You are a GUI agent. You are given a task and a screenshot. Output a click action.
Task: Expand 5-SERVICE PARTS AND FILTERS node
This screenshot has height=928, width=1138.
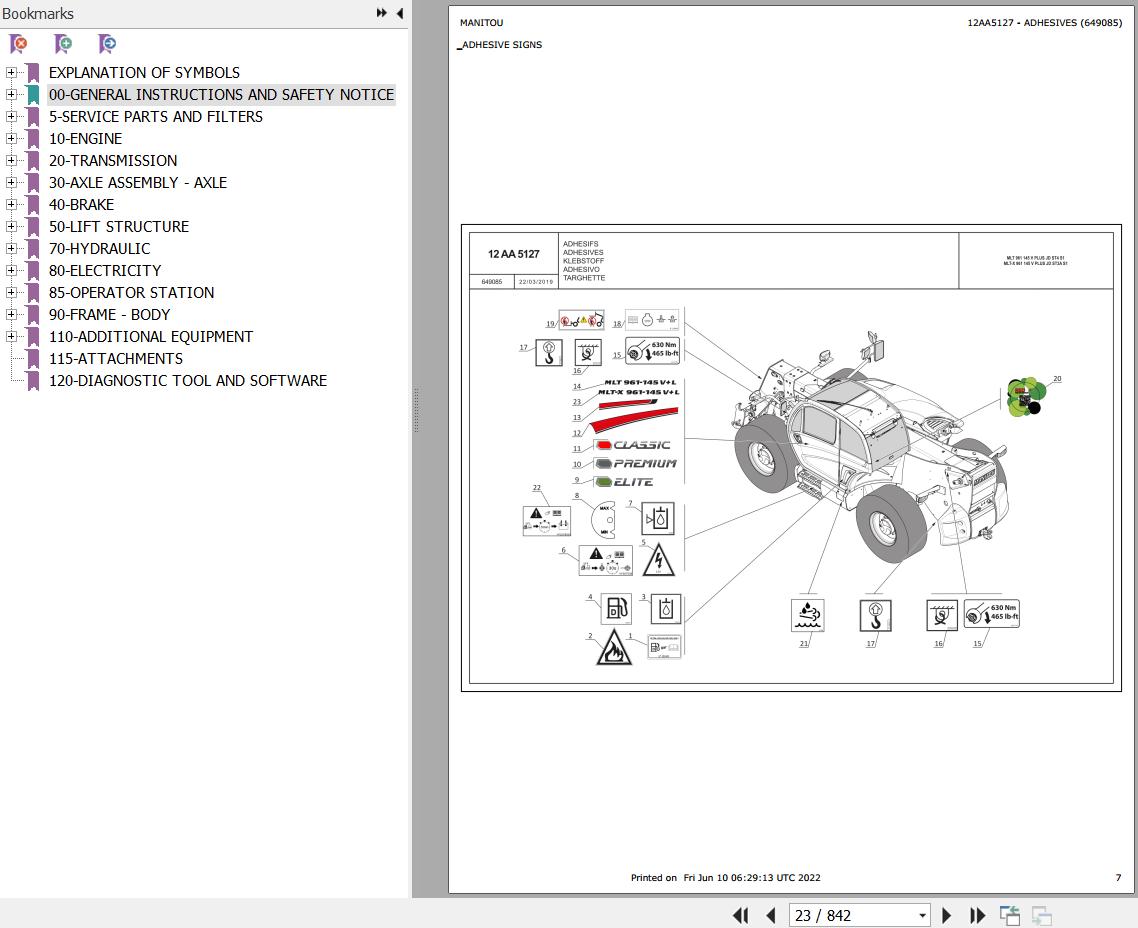pyautogui.click(x=11, y=117)
